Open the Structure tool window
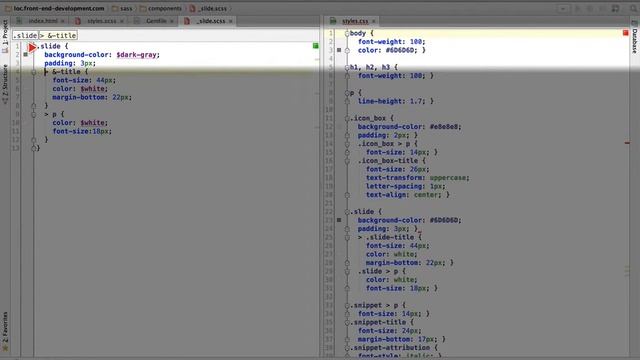Viewport: 640px width, 360px height. [5, 84]
